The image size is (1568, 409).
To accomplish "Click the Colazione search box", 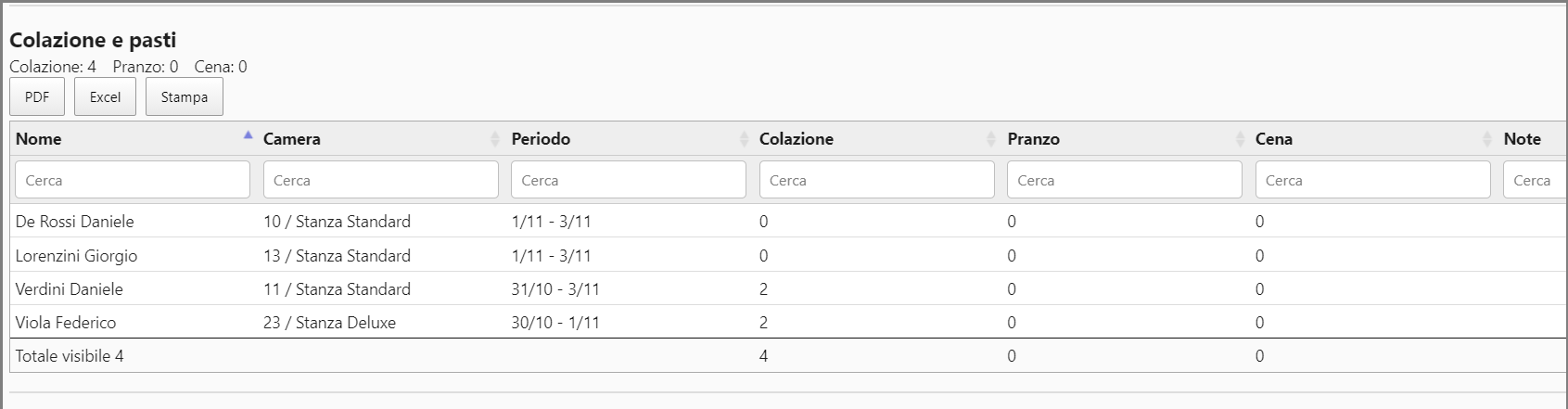I will 876,180.
